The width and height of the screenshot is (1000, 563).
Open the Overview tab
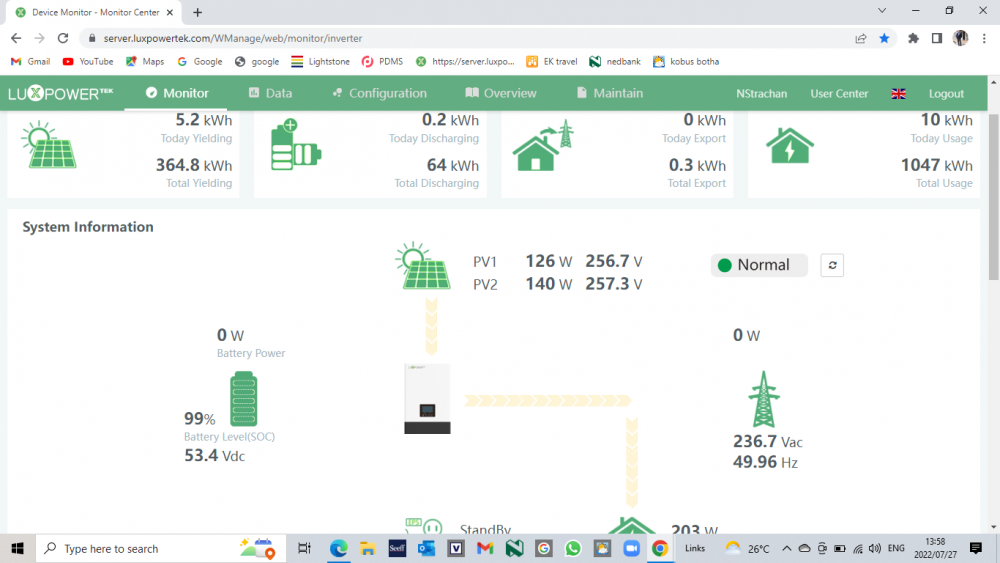tap(501, 93)
